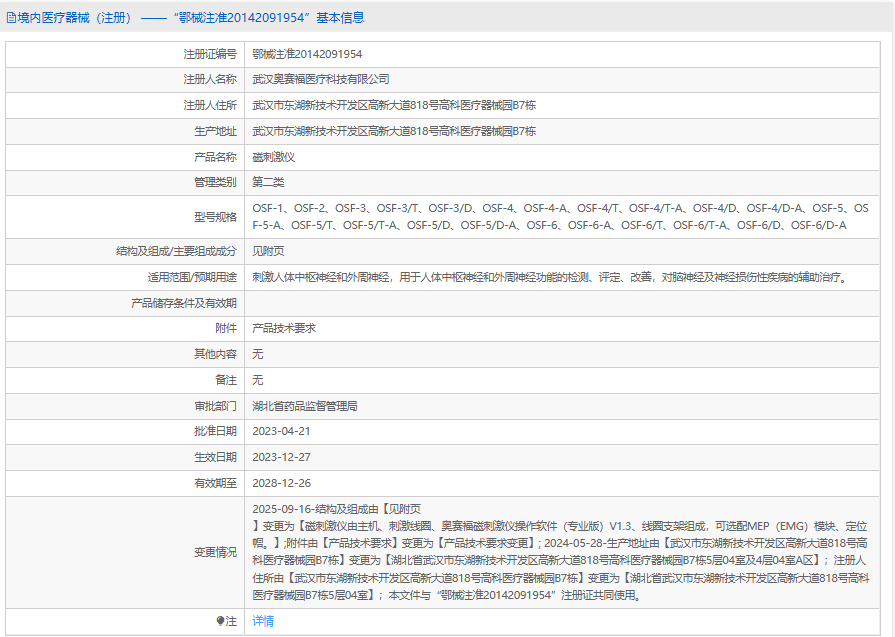Click the empty 产品储存条件及有效期 cell
The image size is (895, 637).
(x=562, y=303)
